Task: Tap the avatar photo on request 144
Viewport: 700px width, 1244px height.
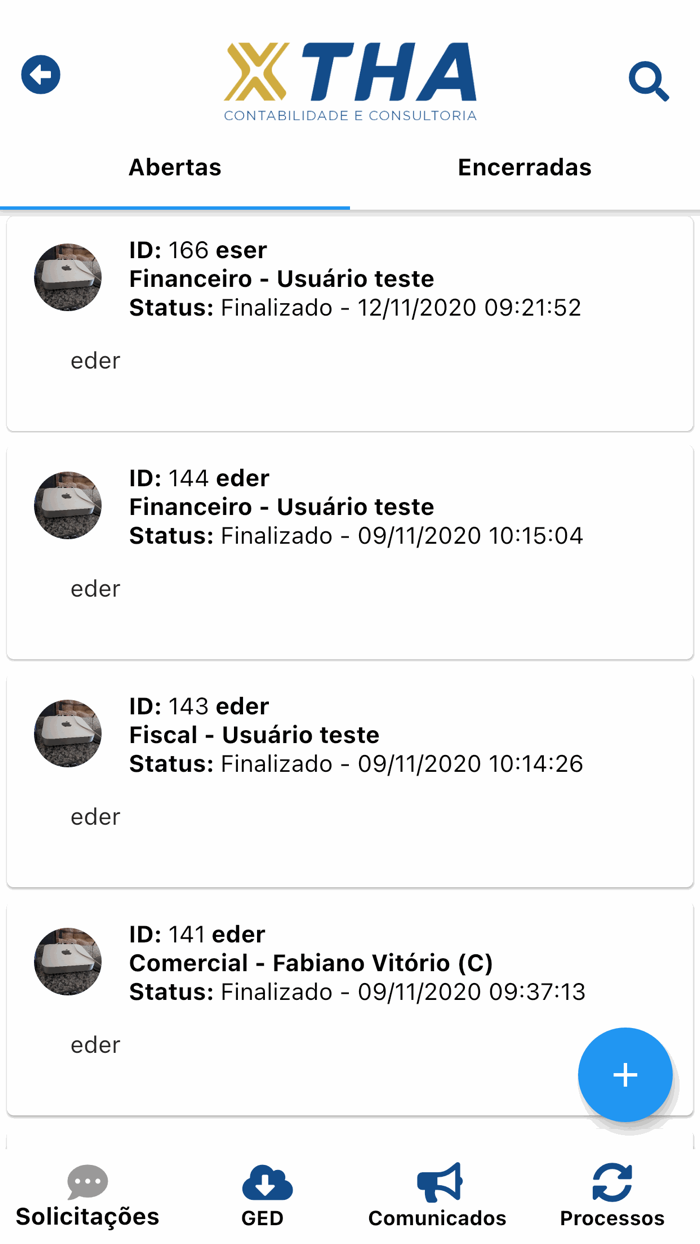Action: tap(67, 505)
